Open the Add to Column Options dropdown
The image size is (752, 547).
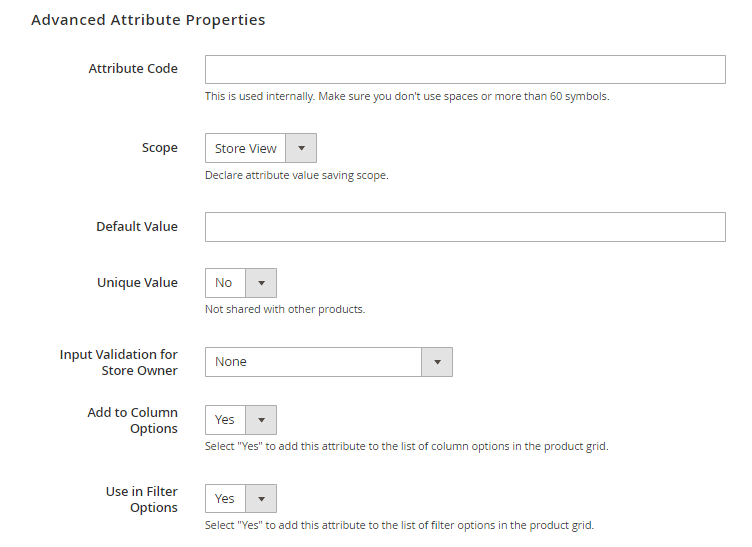(x=241, y=420)
